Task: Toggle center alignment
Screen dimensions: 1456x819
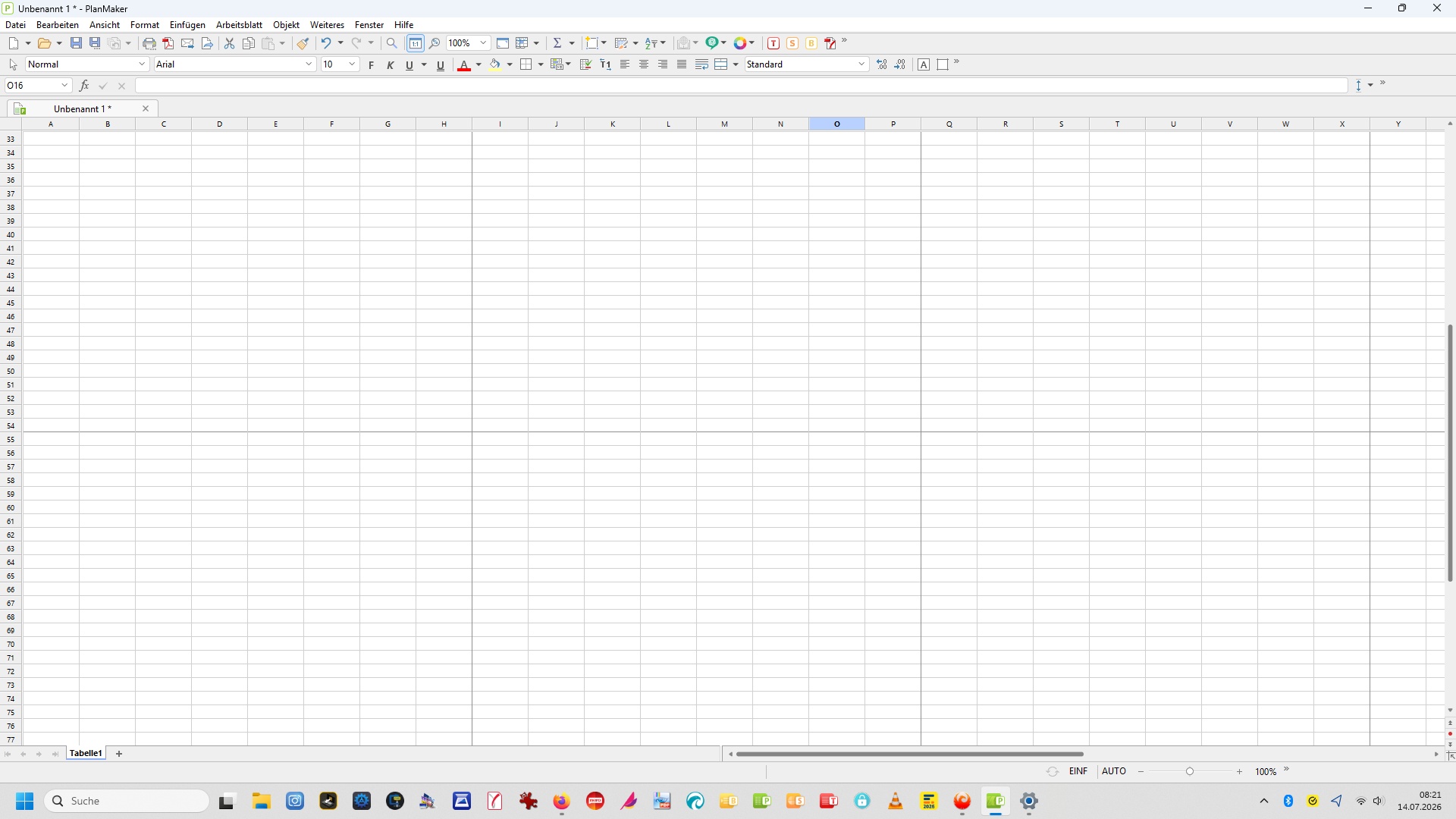Action: [644, 64]
